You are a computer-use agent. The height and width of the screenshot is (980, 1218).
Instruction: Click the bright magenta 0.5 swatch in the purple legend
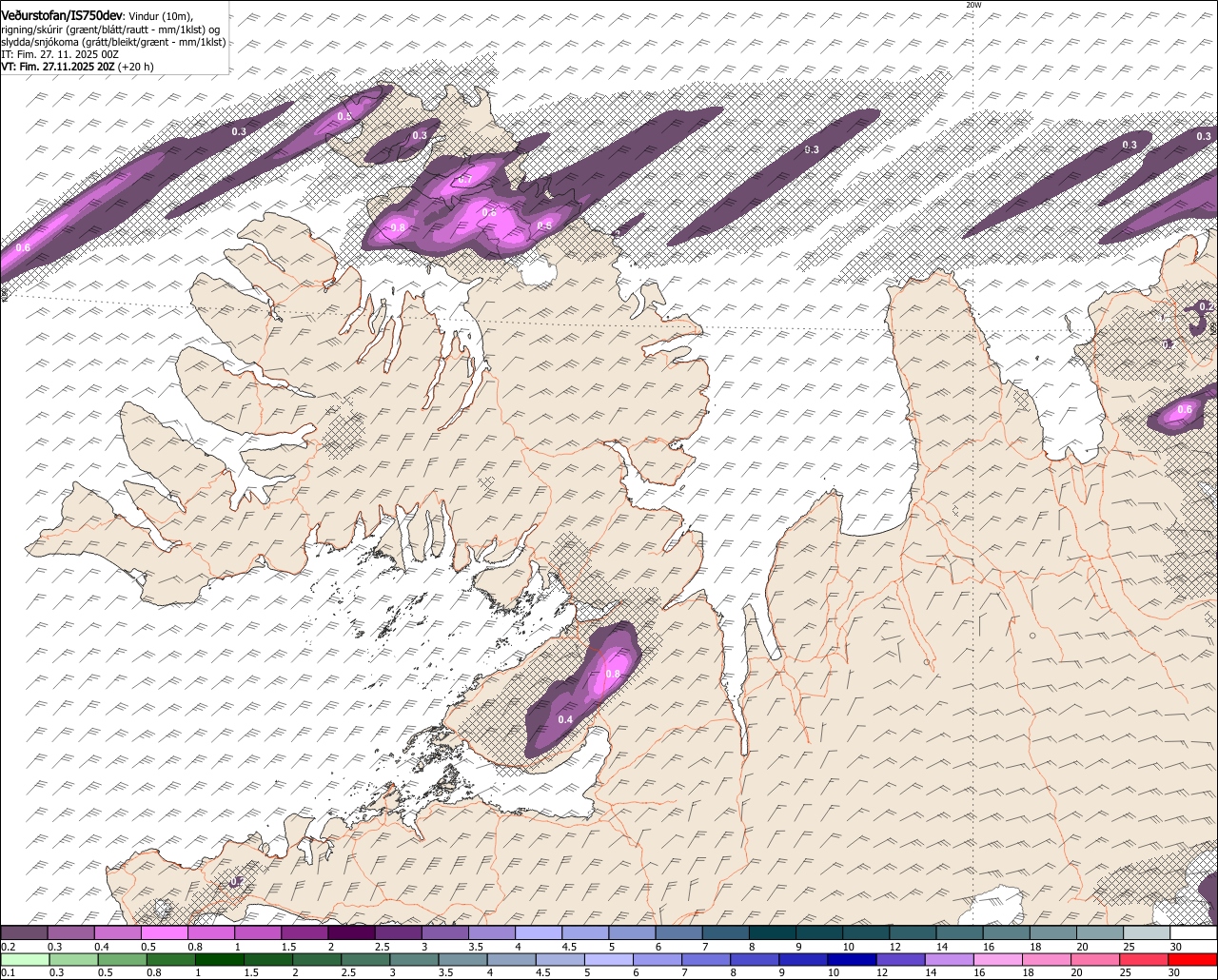(164, 933)
